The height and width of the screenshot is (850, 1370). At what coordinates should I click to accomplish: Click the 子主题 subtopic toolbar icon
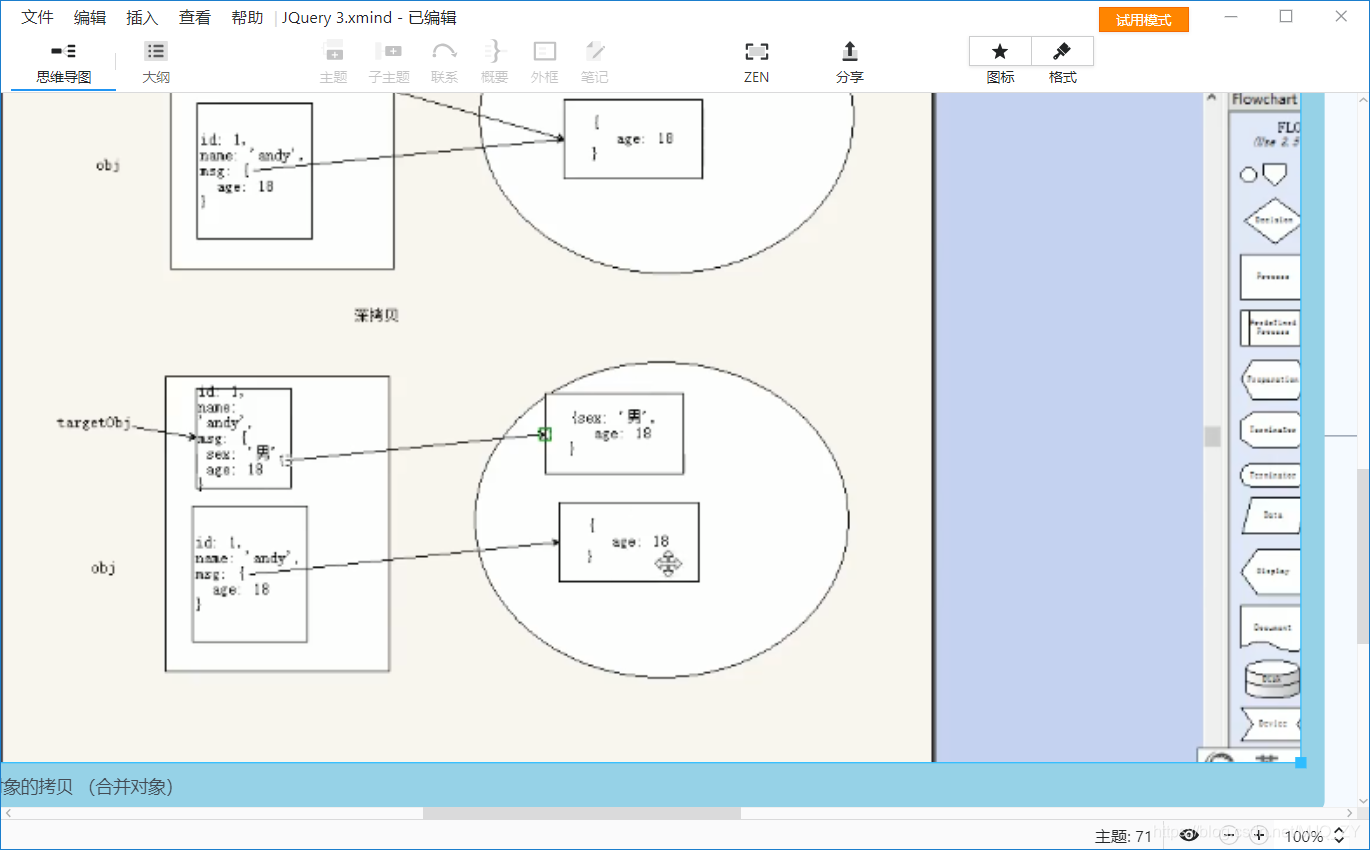pos(389,63)
